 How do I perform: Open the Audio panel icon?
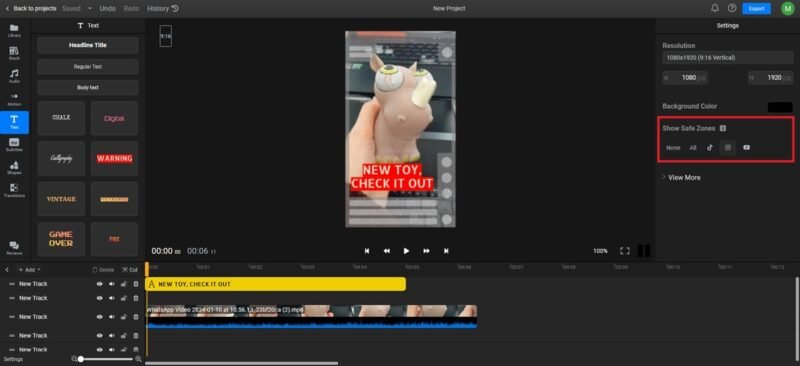14,76
